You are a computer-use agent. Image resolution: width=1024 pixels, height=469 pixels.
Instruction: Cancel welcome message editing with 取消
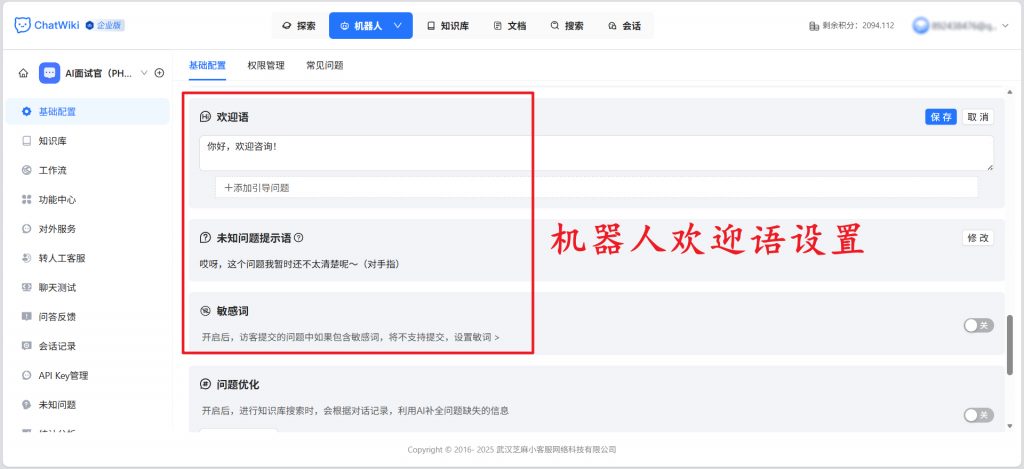978,117
